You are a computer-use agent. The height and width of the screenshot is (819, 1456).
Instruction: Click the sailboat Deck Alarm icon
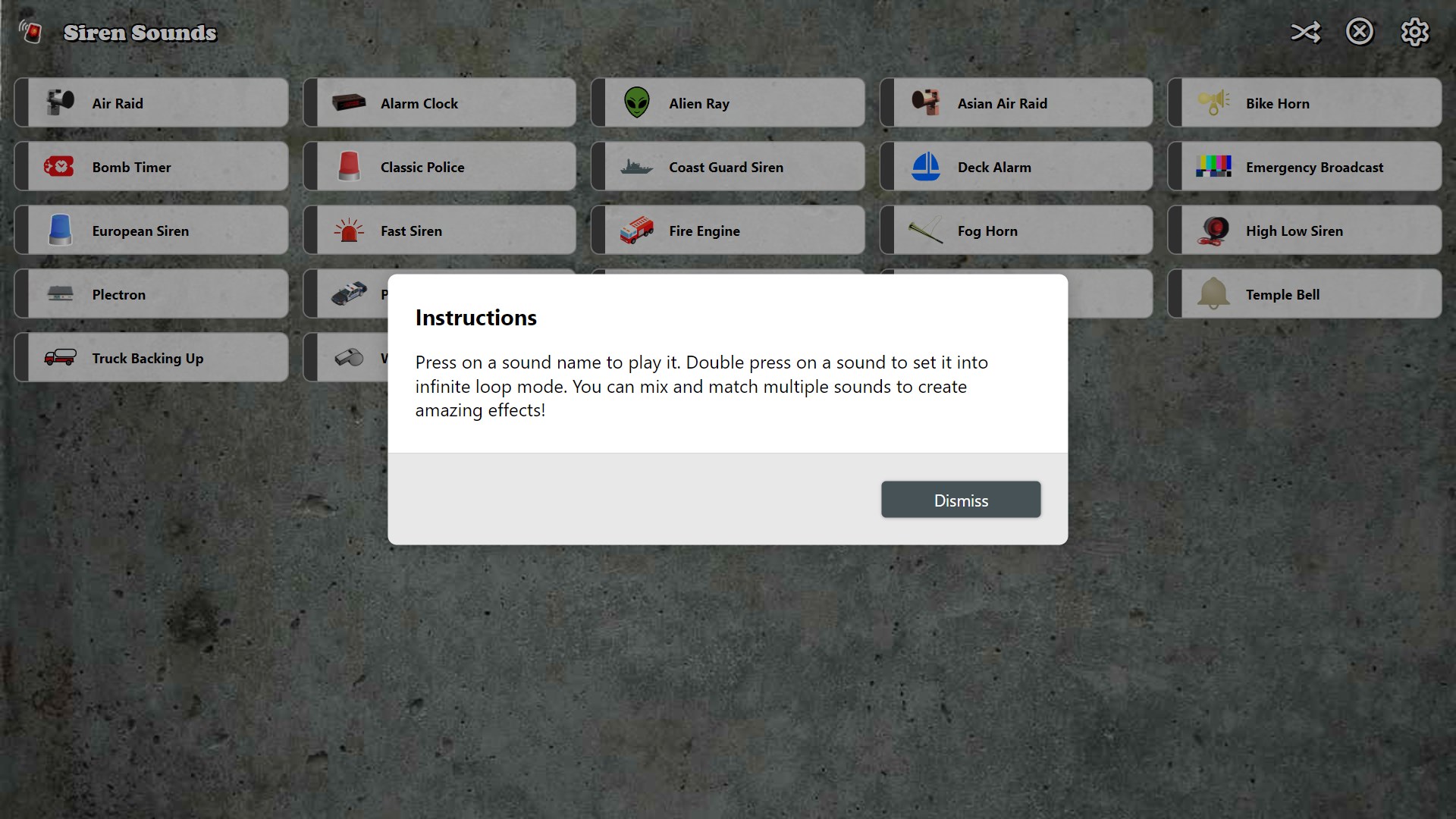(925, 166)
